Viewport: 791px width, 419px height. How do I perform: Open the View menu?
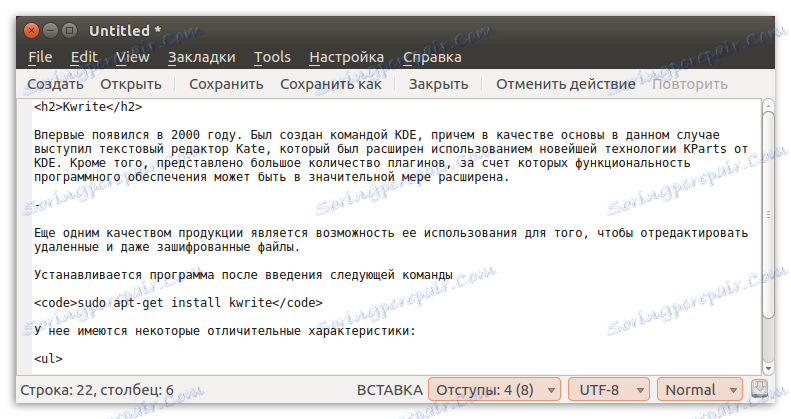coord(132,57)
